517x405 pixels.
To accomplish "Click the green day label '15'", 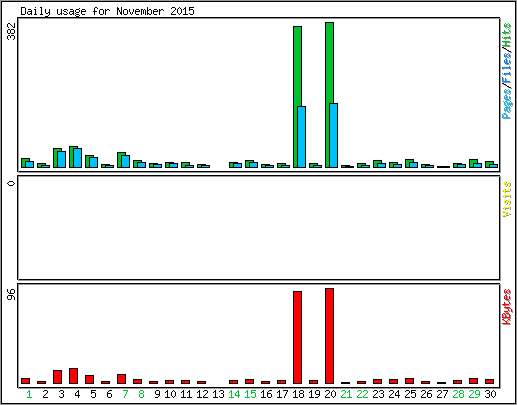I will [x=250, y=394].
